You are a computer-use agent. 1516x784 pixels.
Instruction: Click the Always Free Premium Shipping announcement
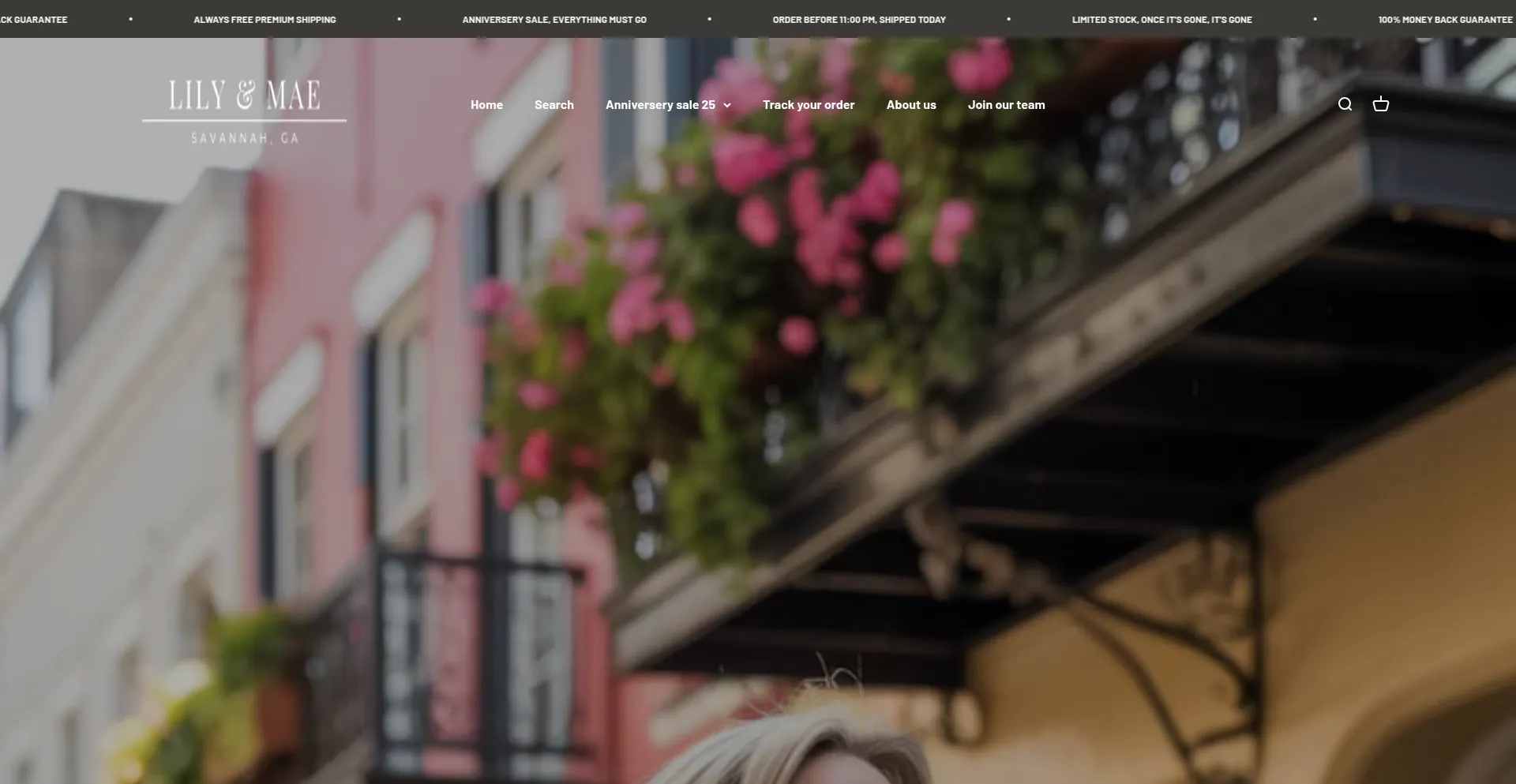coord(265,20)
